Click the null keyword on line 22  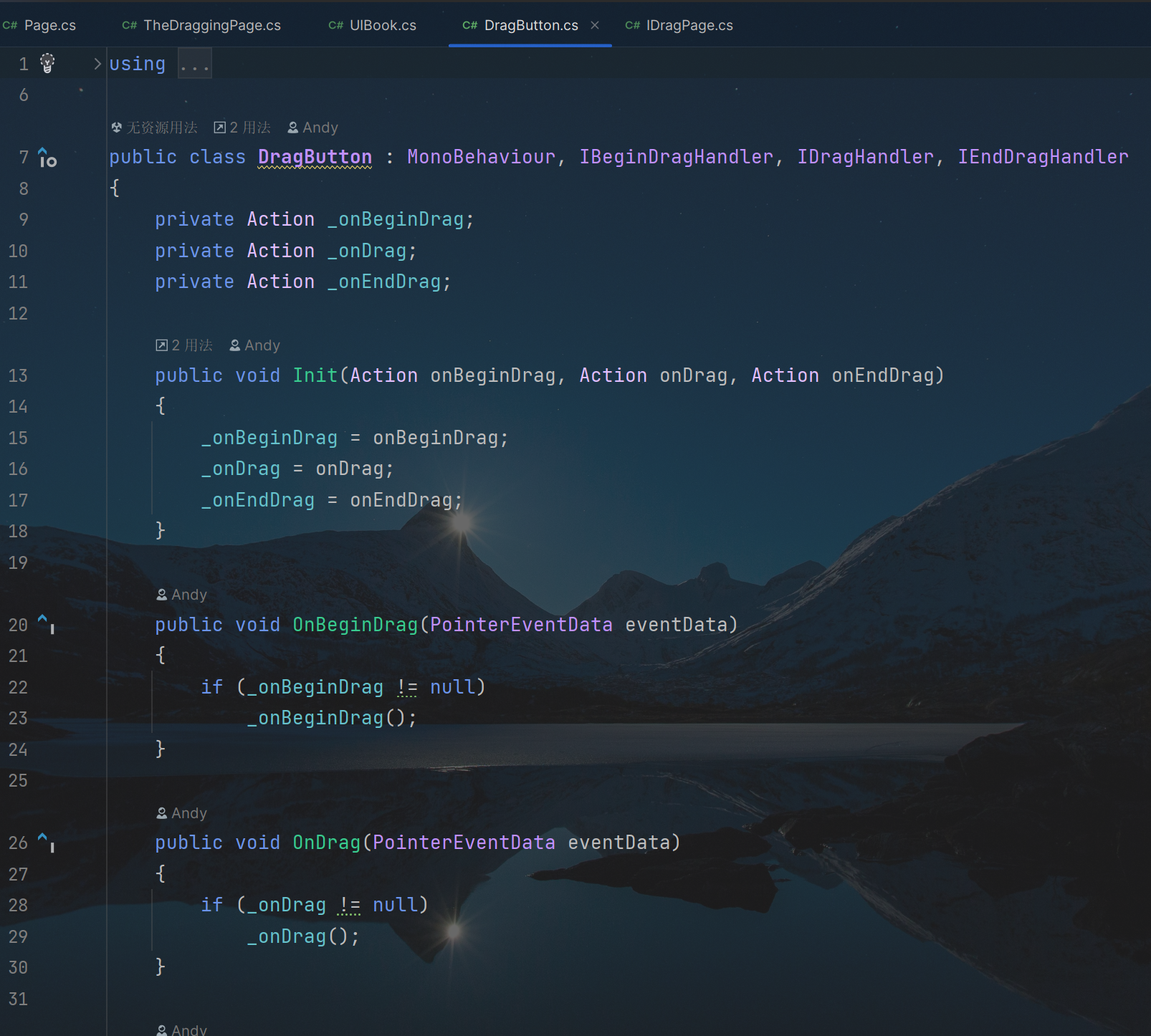pos(452,687)
